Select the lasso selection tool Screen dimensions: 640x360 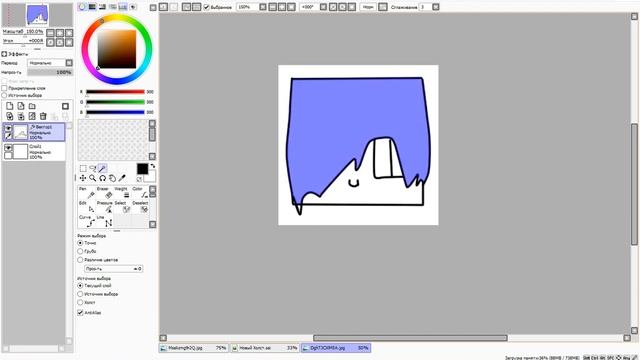pos(93,168)
